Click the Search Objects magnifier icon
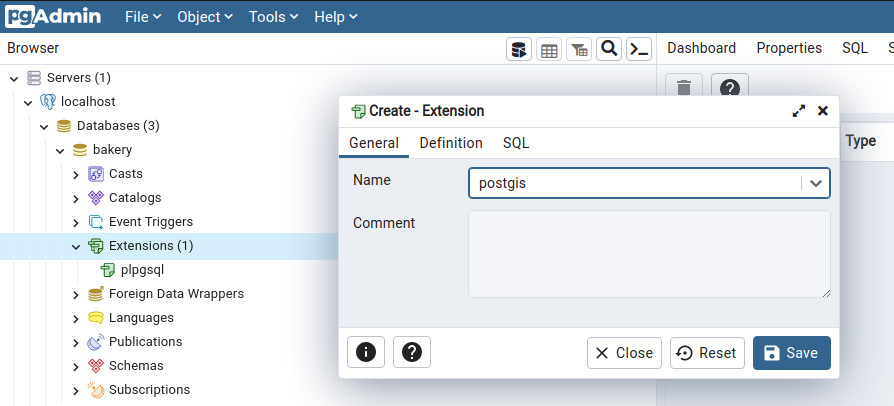Image resolution: width=894 pixels, height=406 pixels. 609,49
